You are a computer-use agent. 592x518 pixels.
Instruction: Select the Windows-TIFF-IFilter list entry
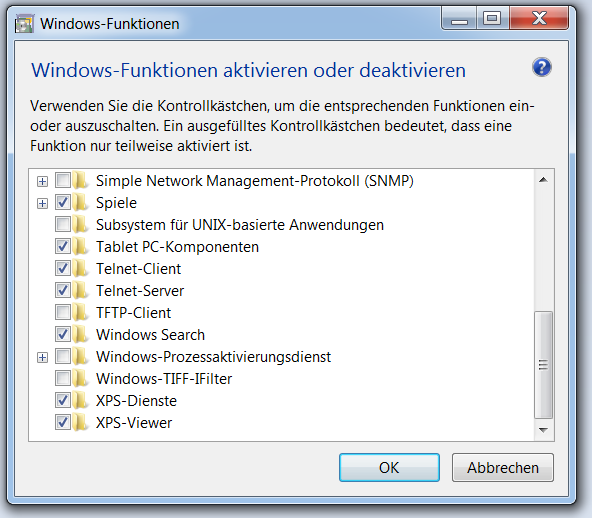(x=164, y=379)
